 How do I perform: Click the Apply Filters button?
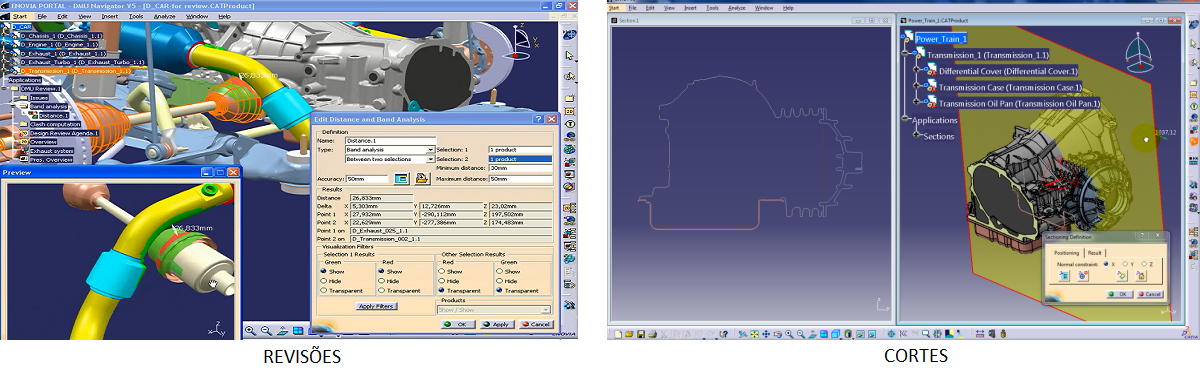[377, 306]
